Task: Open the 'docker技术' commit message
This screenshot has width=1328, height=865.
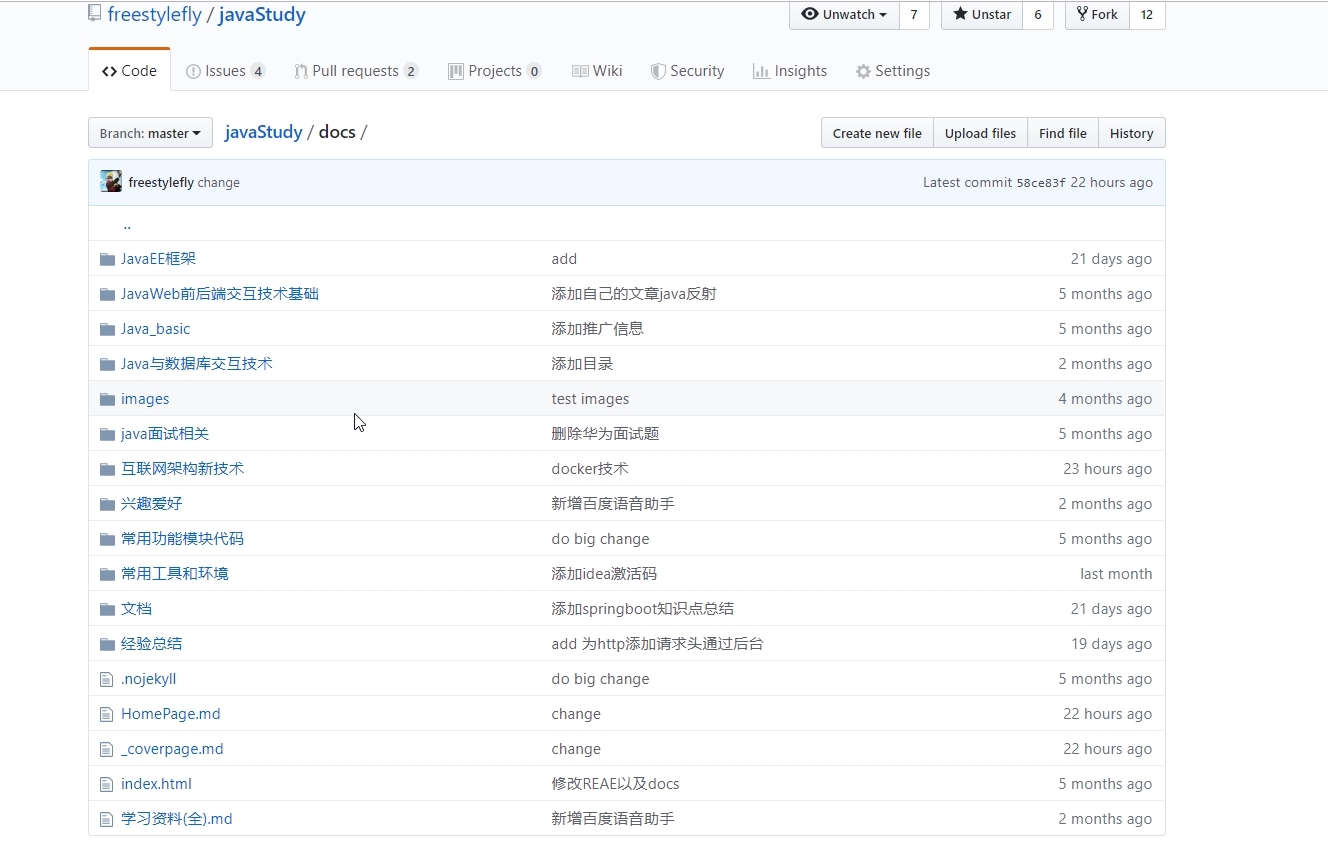Action: click(x=590, y=469)
